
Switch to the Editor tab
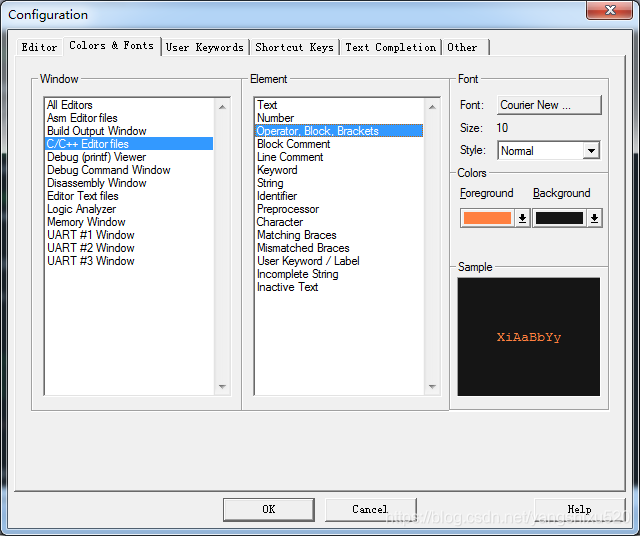[40, 47]
